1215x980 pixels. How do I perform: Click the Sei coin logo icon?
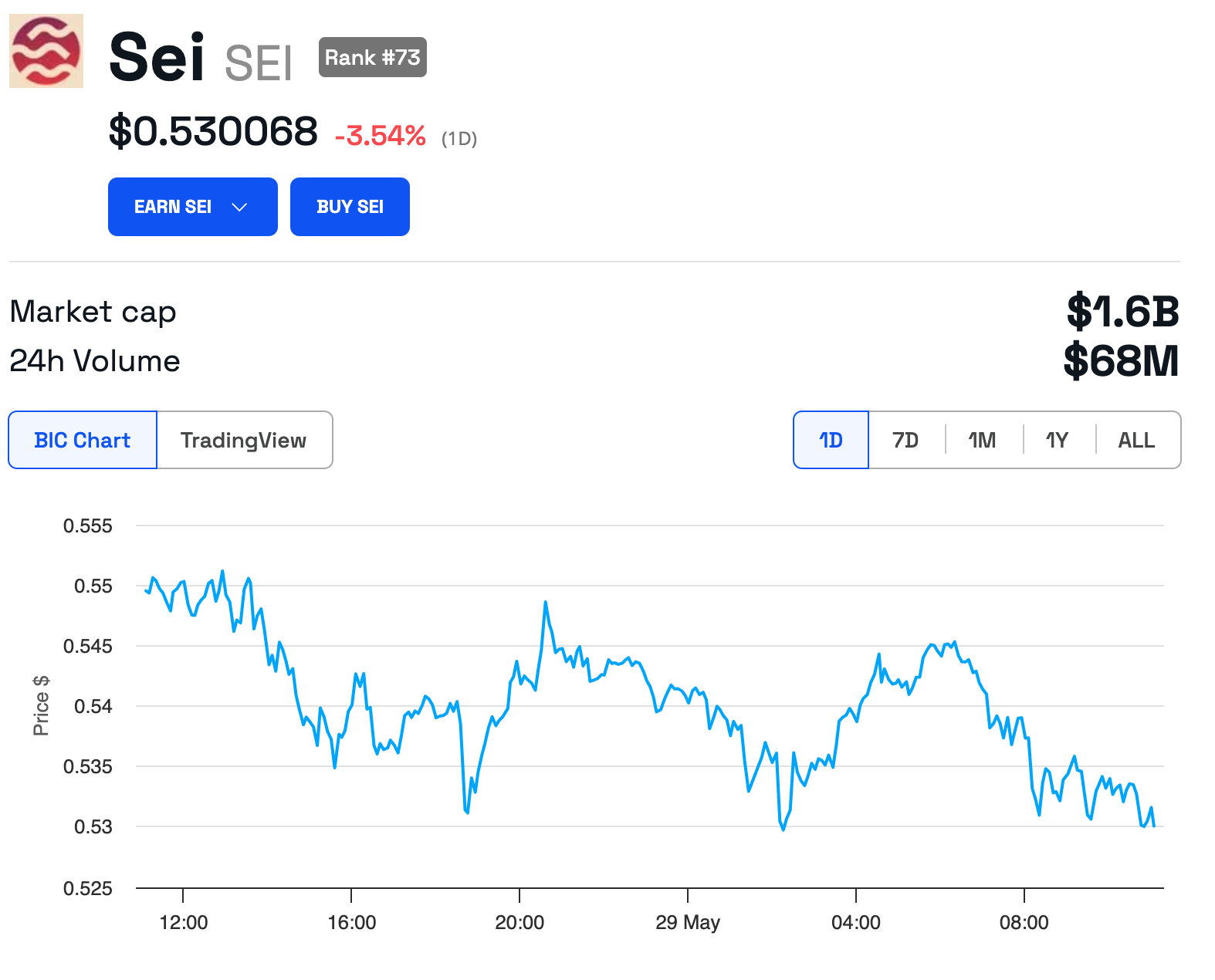tap(46, 51)
